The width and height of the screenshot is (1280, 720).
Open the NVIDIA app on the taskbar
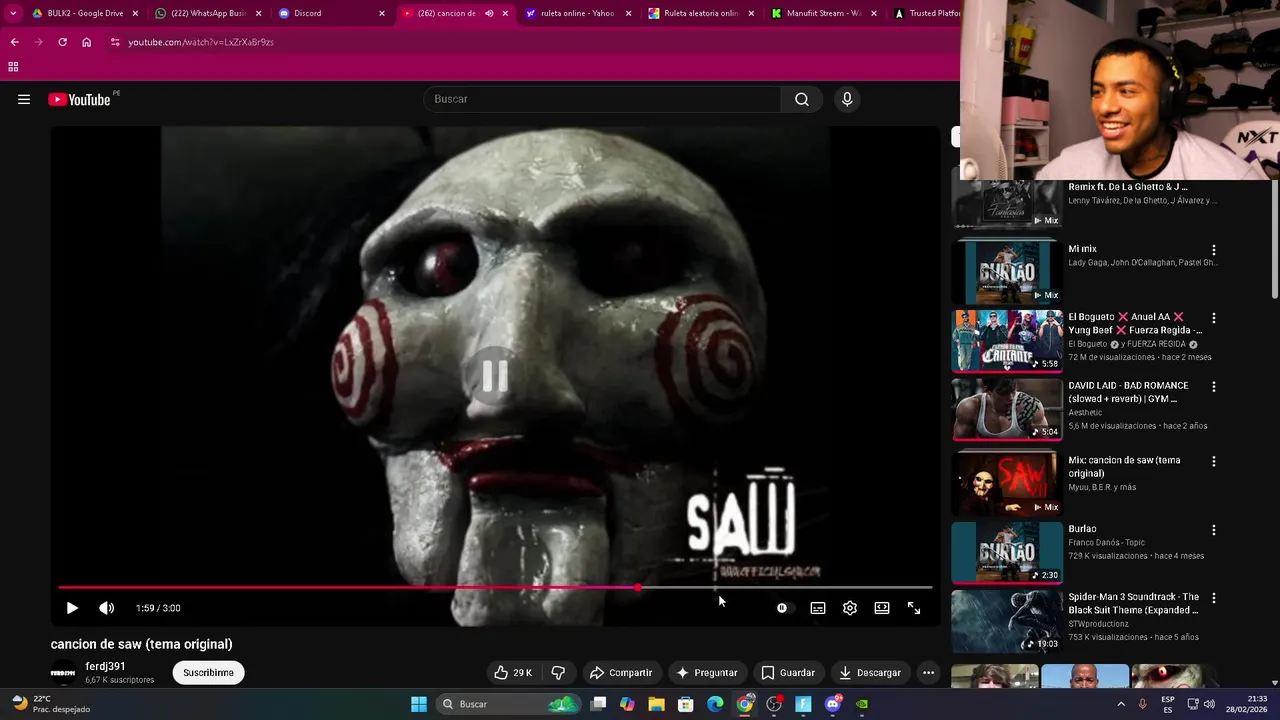[x=862, y=704]
